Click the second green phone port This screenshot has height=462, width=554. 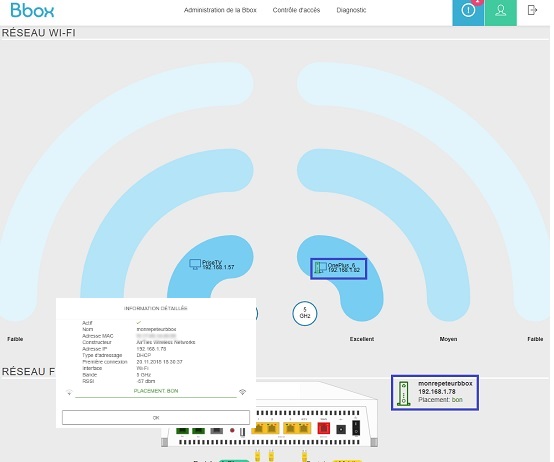(198, 431)
